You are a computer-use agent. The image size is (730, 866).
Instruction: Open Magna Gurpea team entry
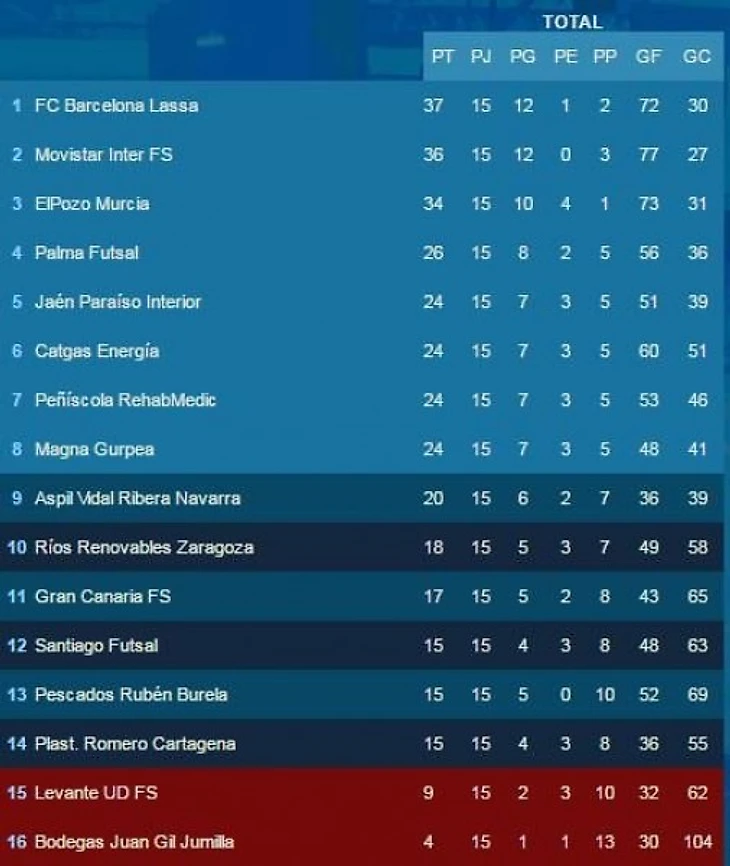point(94,449)
